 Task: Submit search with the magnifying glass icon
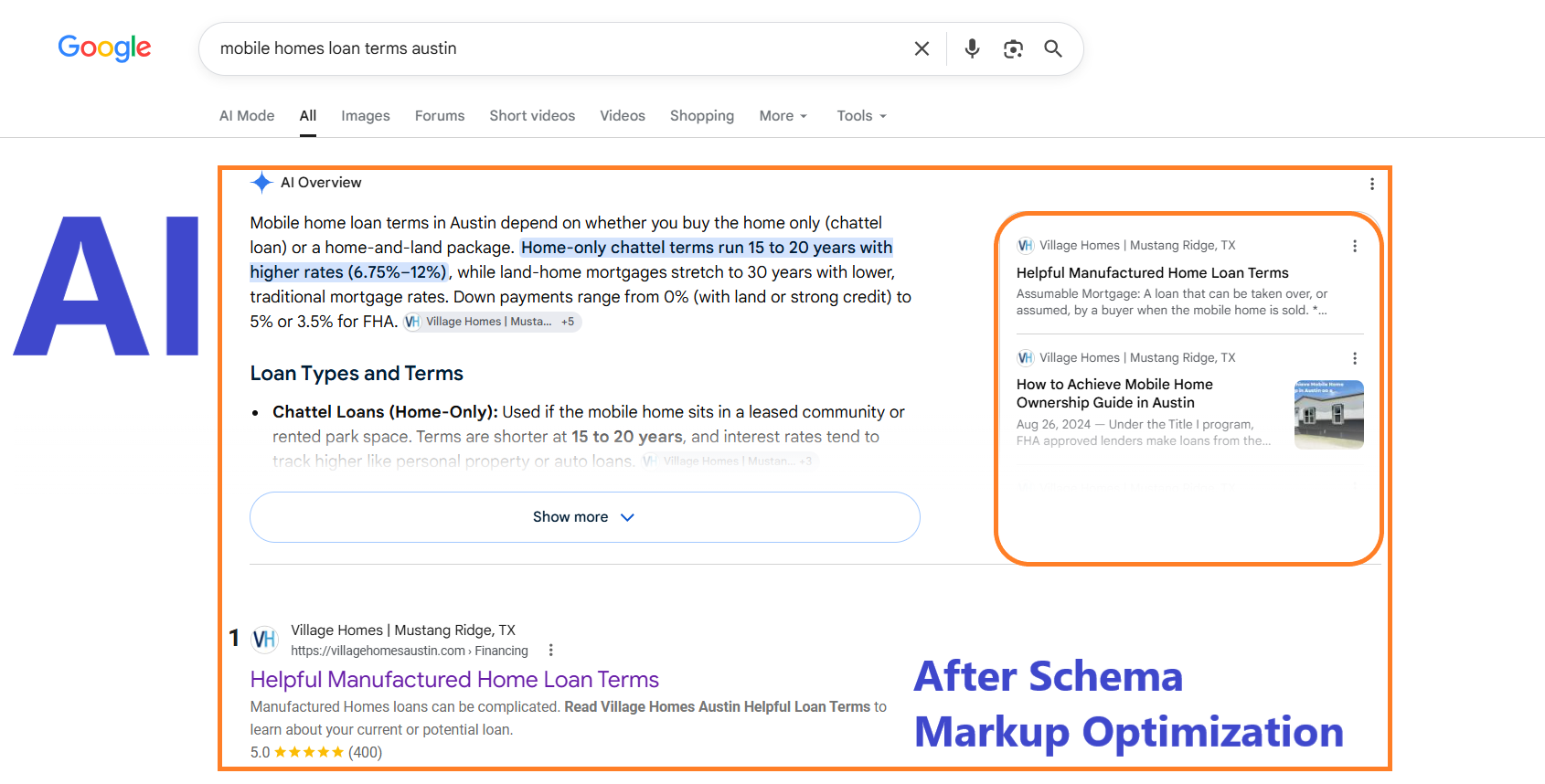1053,48
